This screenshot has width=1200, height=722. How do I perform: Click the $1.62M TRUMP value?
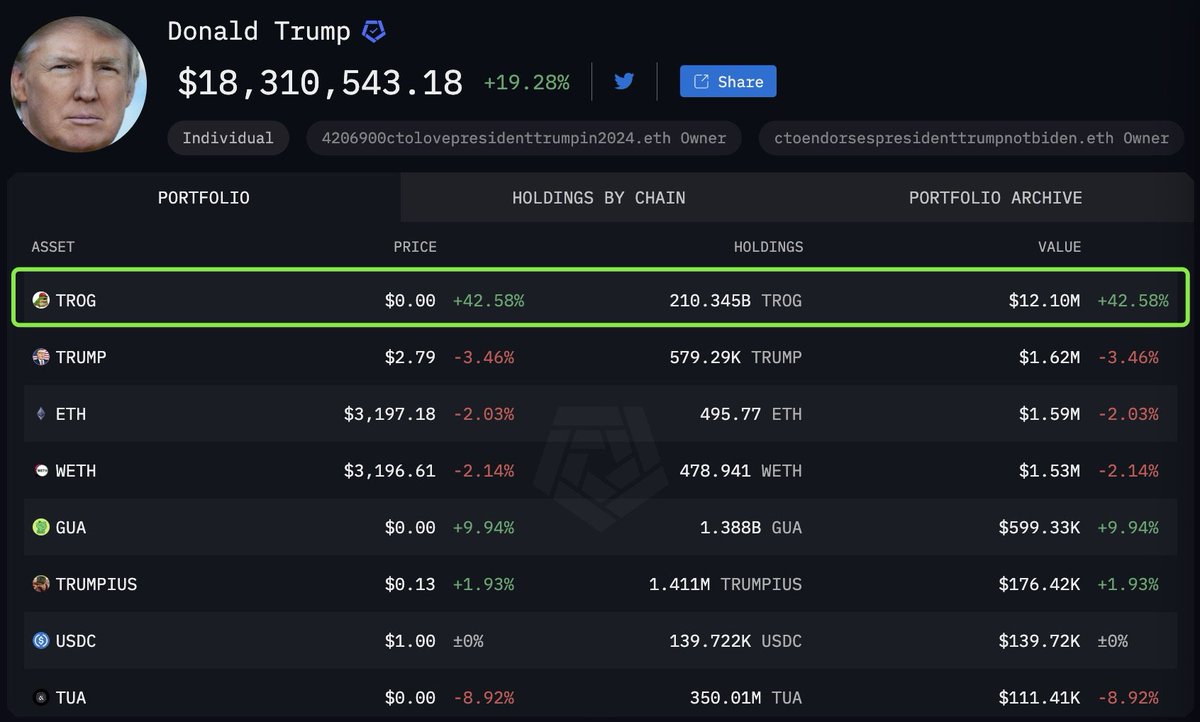point(1049,357)
